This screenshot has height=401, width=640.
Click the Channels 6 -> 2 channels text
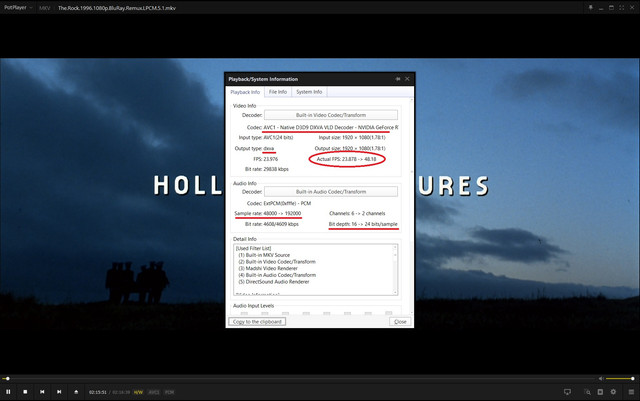357,214
